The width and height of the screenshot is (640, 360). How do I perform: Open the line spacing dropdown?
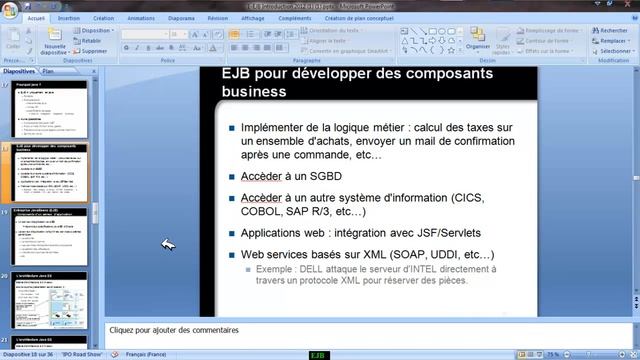tap(291, 34)
